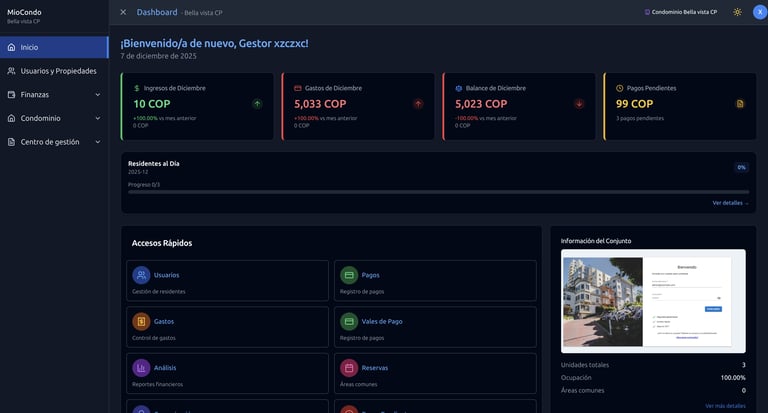
Task: Open the user avatar menu
Action: point(760,12)
